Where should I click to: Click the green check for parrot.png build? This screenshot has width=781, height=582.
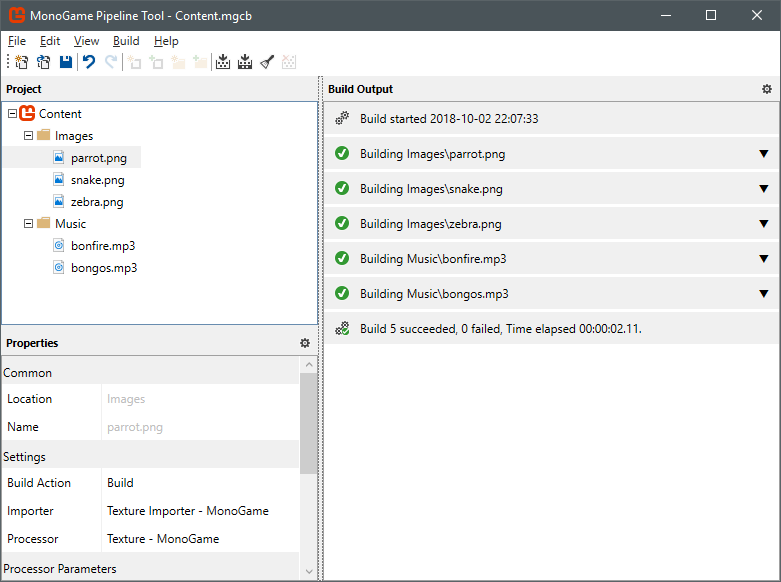(x=342, y=153)
